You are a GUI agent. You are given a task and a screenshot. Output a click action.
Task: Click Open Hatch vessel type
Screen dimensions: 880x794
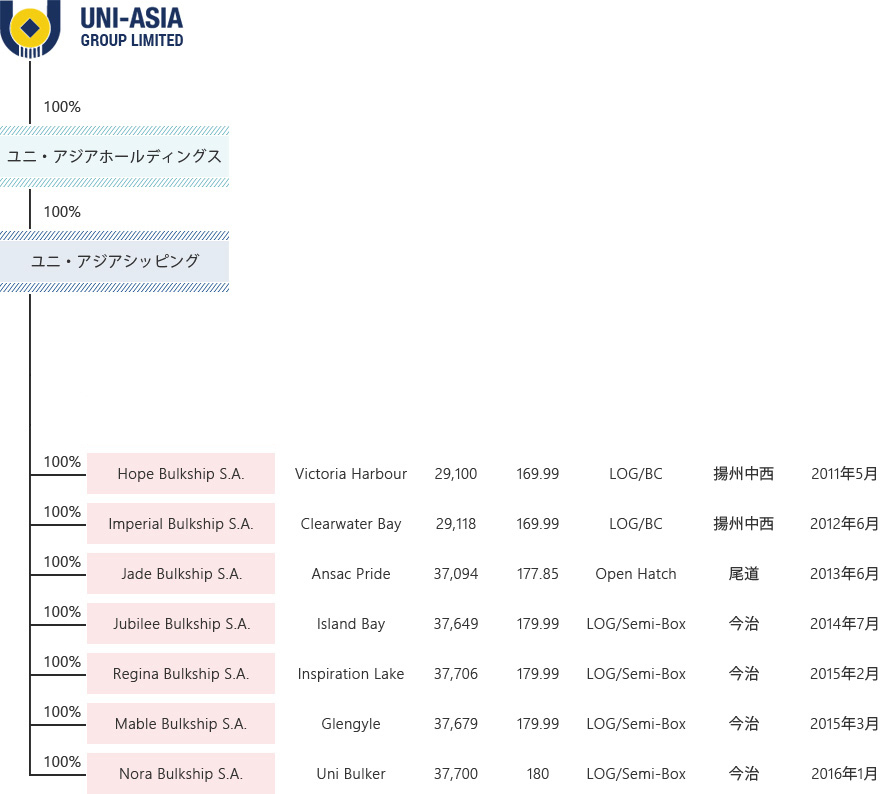click(636, 573)
